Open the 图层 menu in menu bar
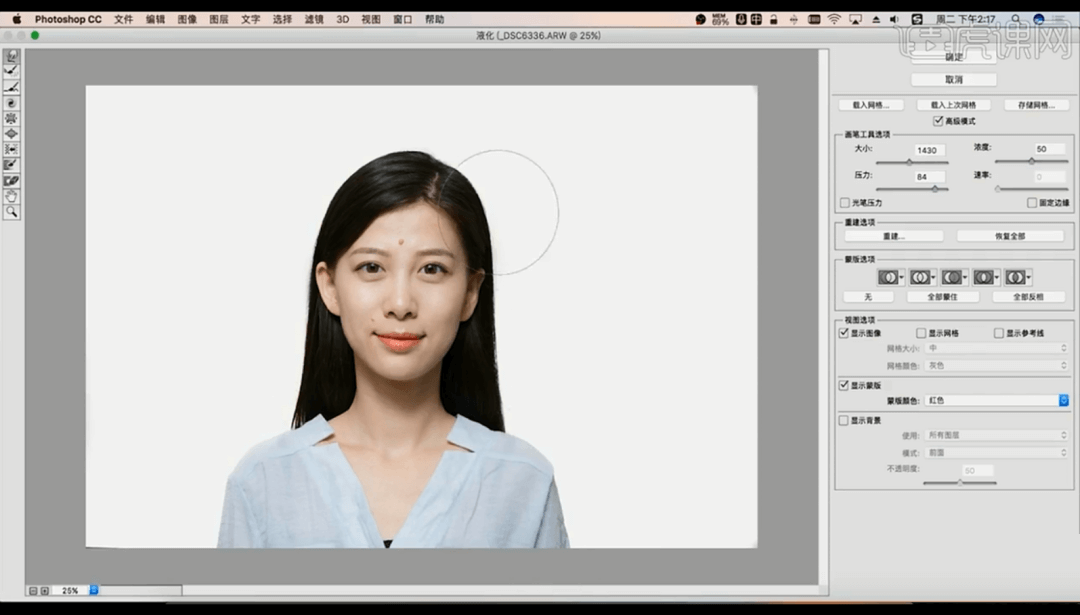 click(x=219, y=19)
